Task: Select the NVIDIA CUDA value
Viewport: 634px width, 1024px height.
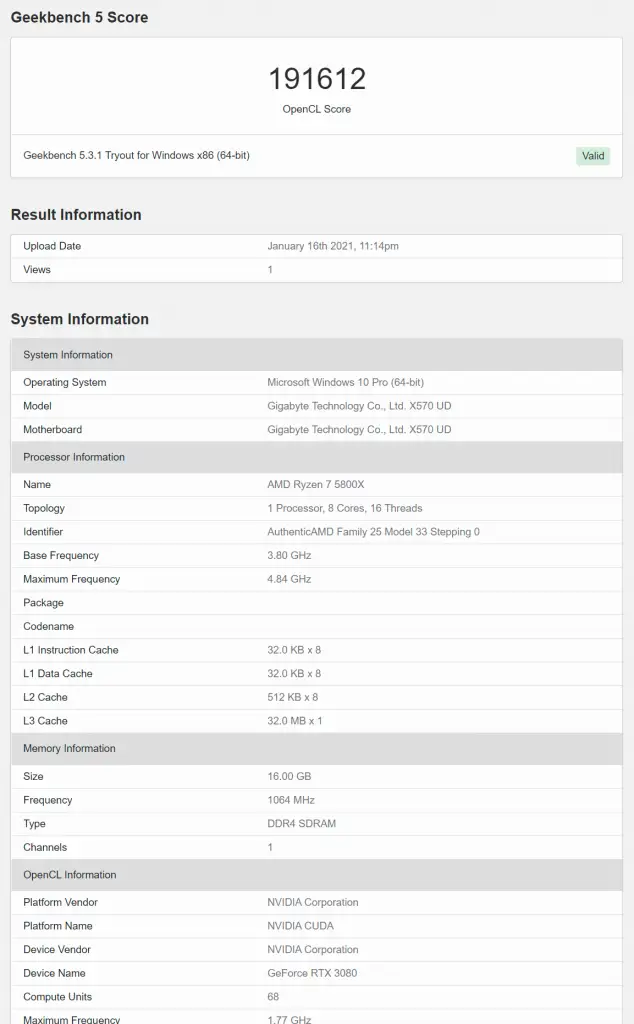Action: (300, 926)
